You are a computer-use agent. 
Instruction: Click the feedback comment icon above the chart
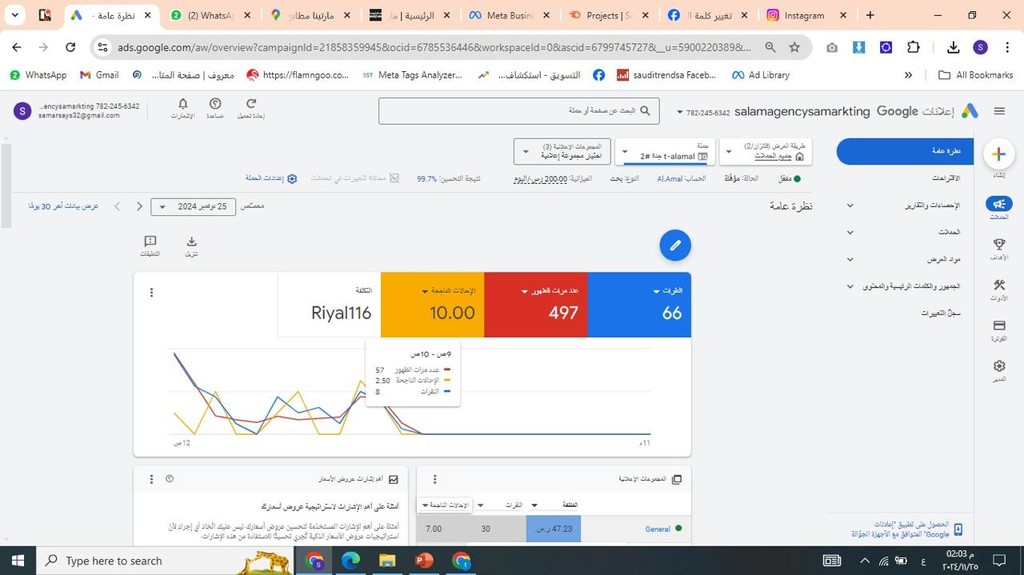[150, 242]
